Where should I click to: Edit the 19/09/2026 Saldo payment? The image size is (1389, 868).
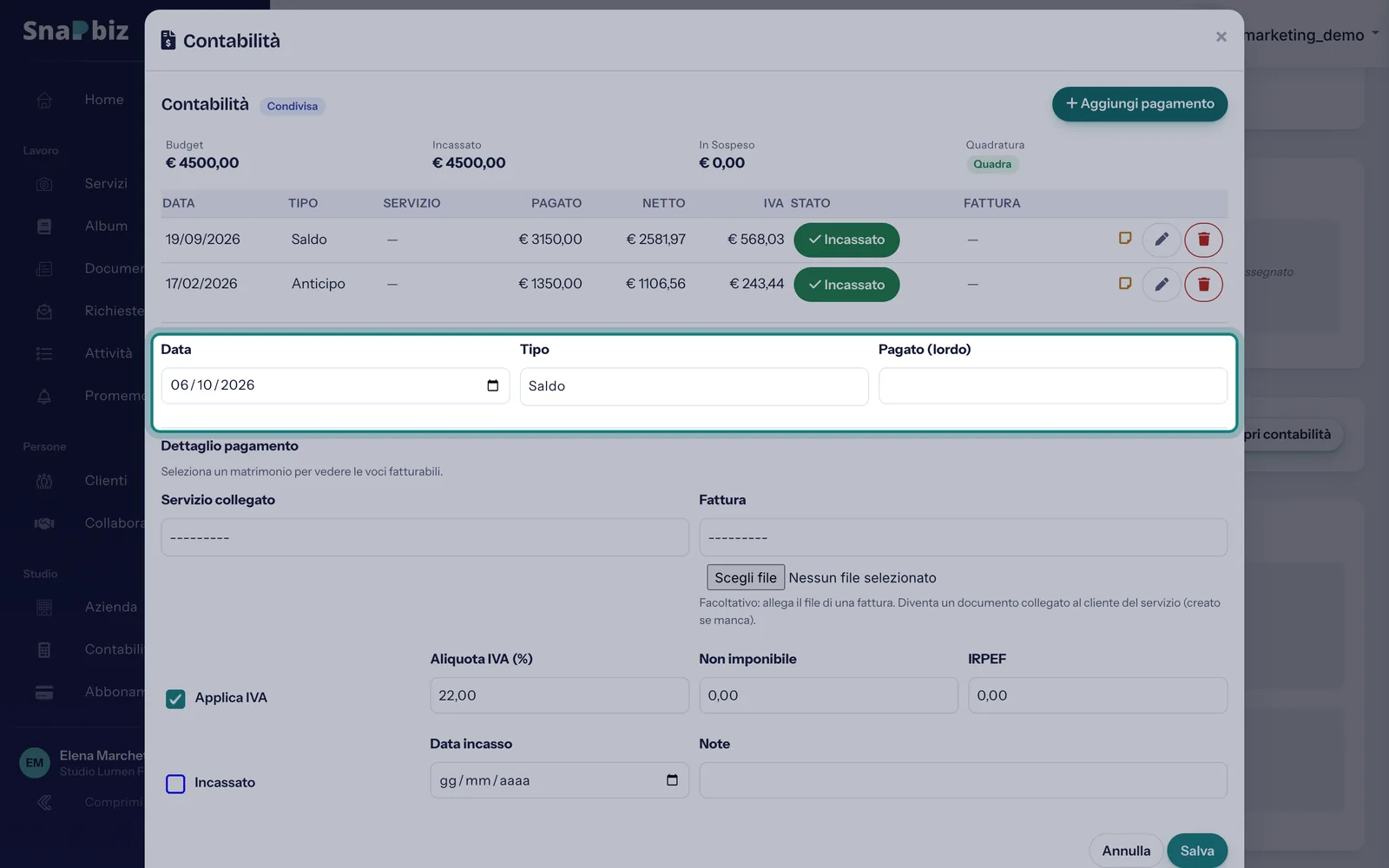[x=1161, y=240]
